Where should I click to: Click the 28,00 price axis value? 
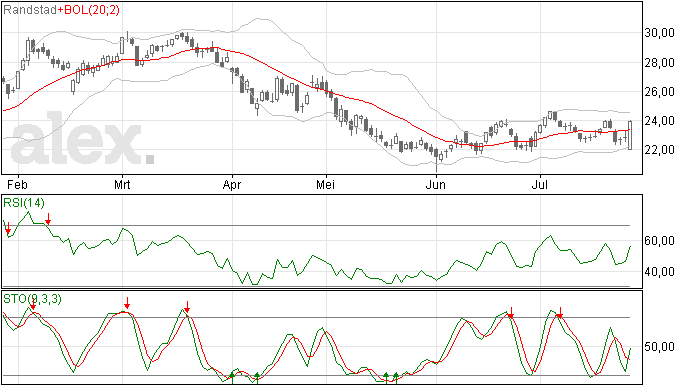click(x=659, y=63)
